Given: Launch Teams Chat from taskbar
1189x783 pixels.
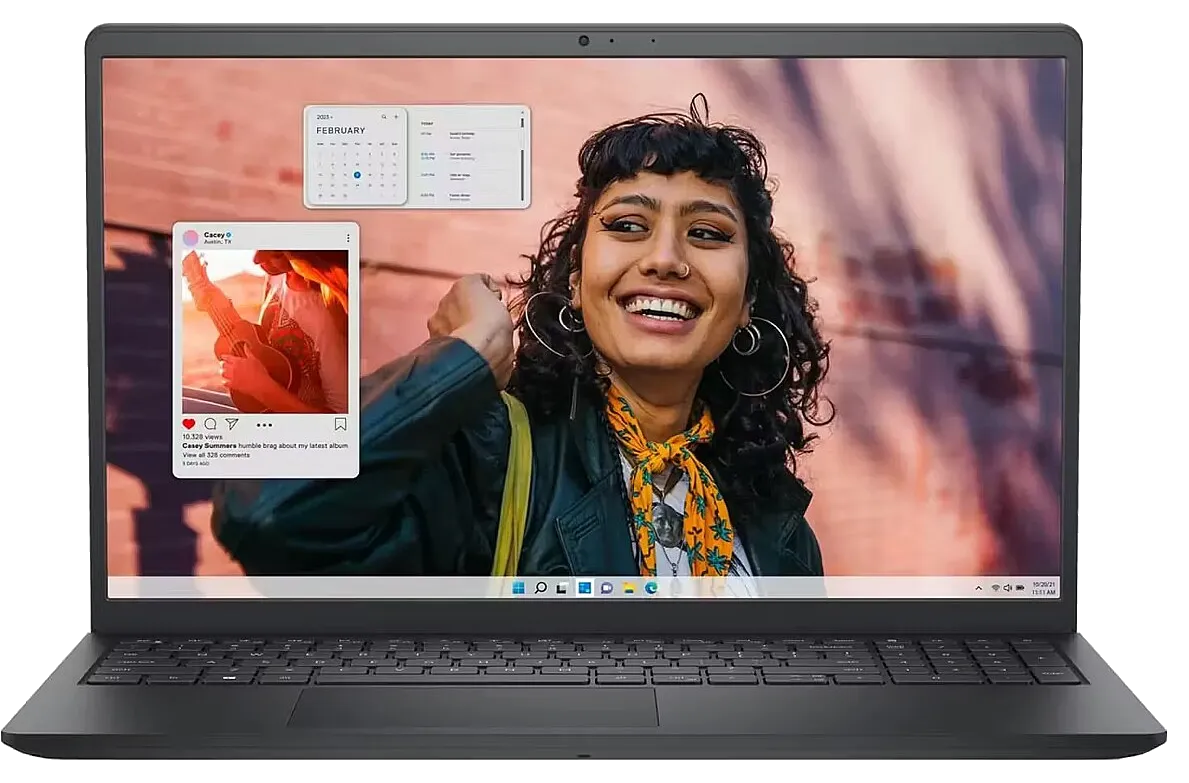Looking at the screenshot, I should [607, 587].
